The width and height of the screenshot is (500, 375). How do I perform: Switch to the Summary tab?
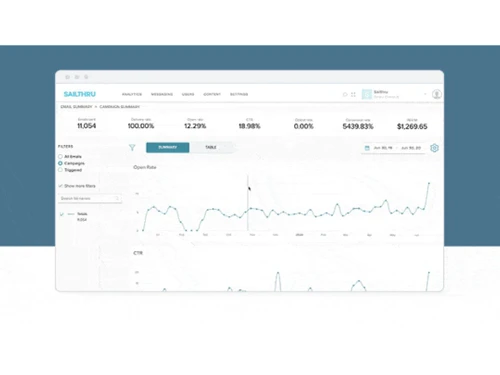pos(168,147)
